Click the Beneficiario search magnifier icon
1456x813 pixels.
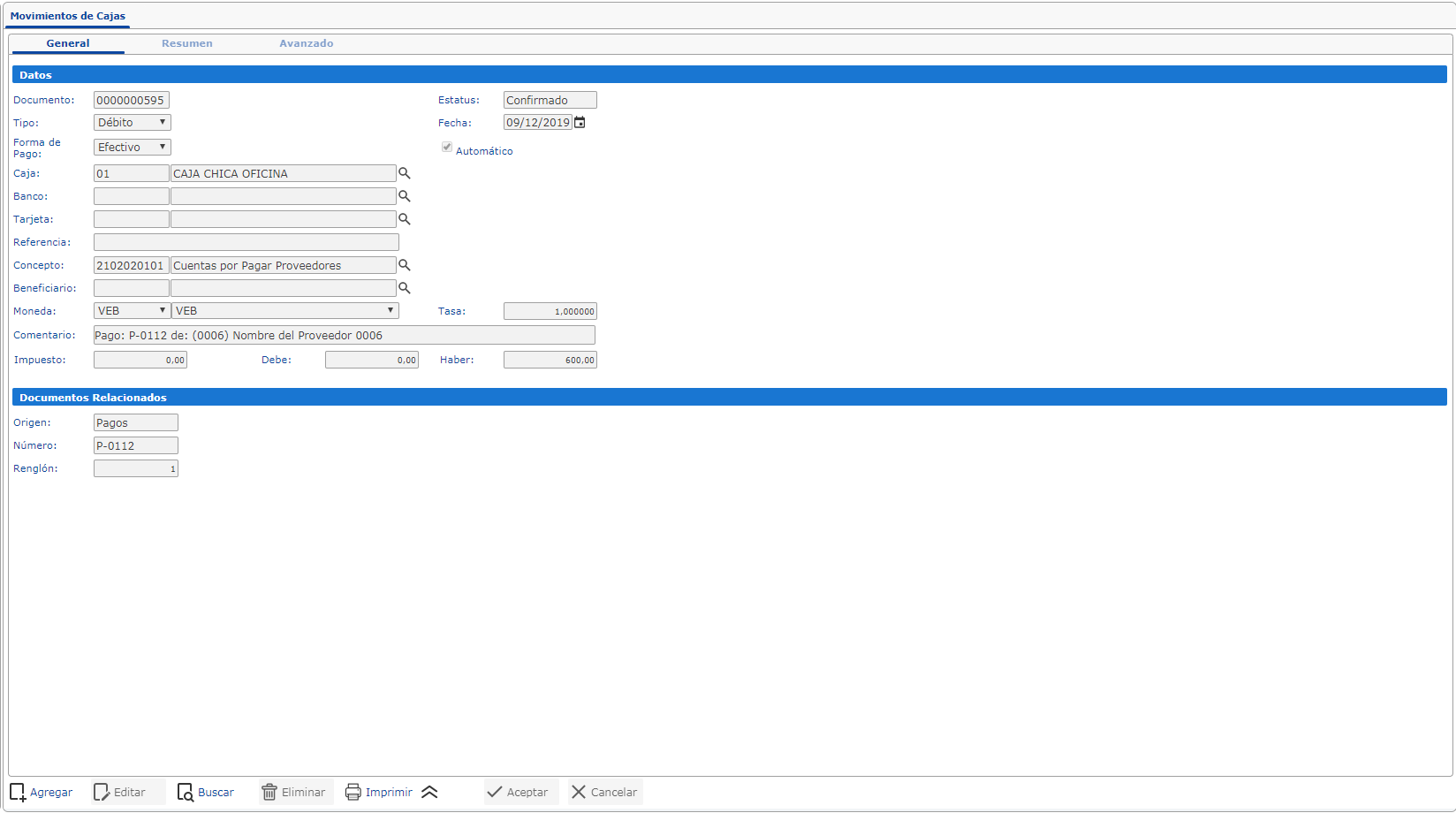(405, 288)
